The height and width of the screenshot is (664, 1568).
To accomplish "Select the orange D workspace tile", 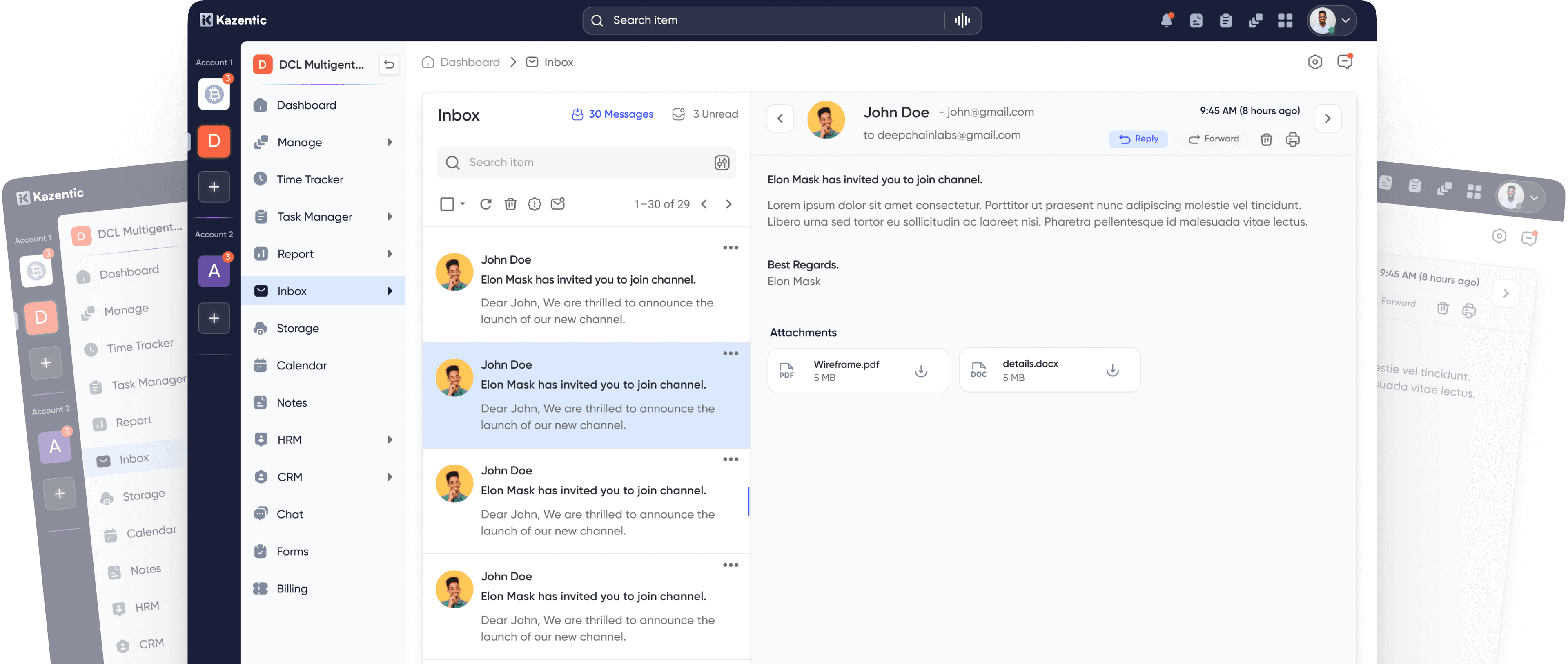I will pyautogui.click(x=214, y=141).
